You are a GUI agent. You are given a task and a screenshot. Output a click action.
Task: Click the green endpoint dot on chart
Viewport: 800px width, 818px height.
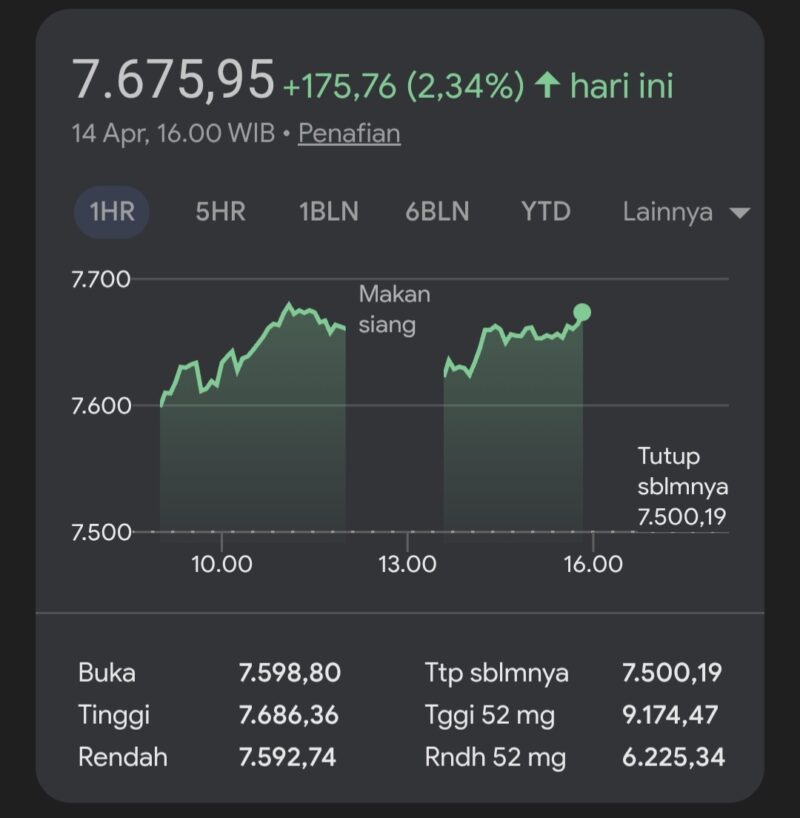click(x=582, y=313)
